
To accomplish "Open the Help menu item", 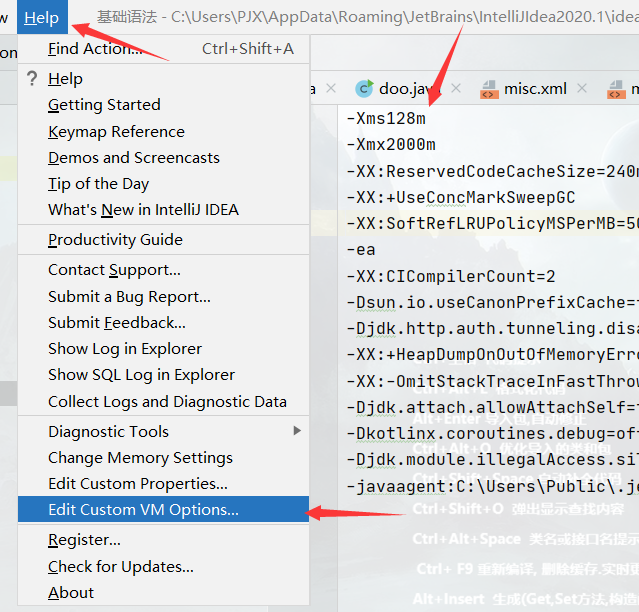I will click(x=163, y=79).
